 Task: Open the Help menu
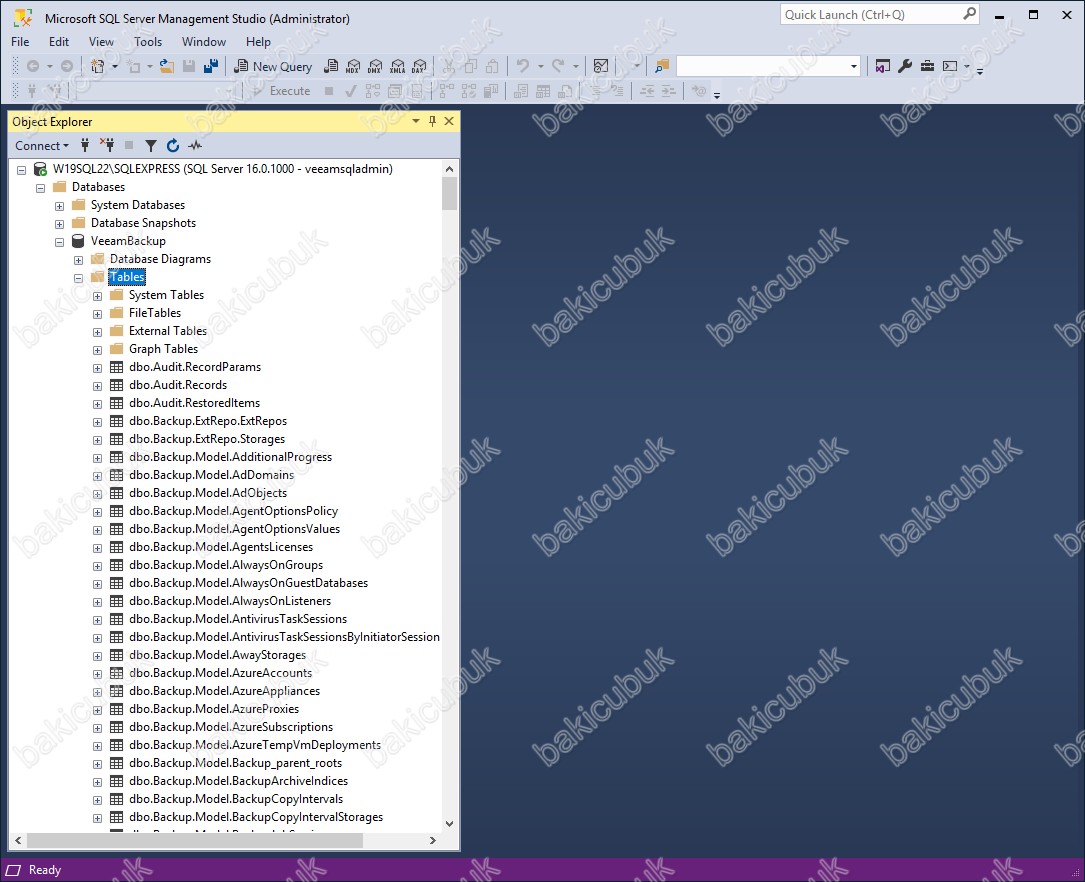(x=258, y=42)
